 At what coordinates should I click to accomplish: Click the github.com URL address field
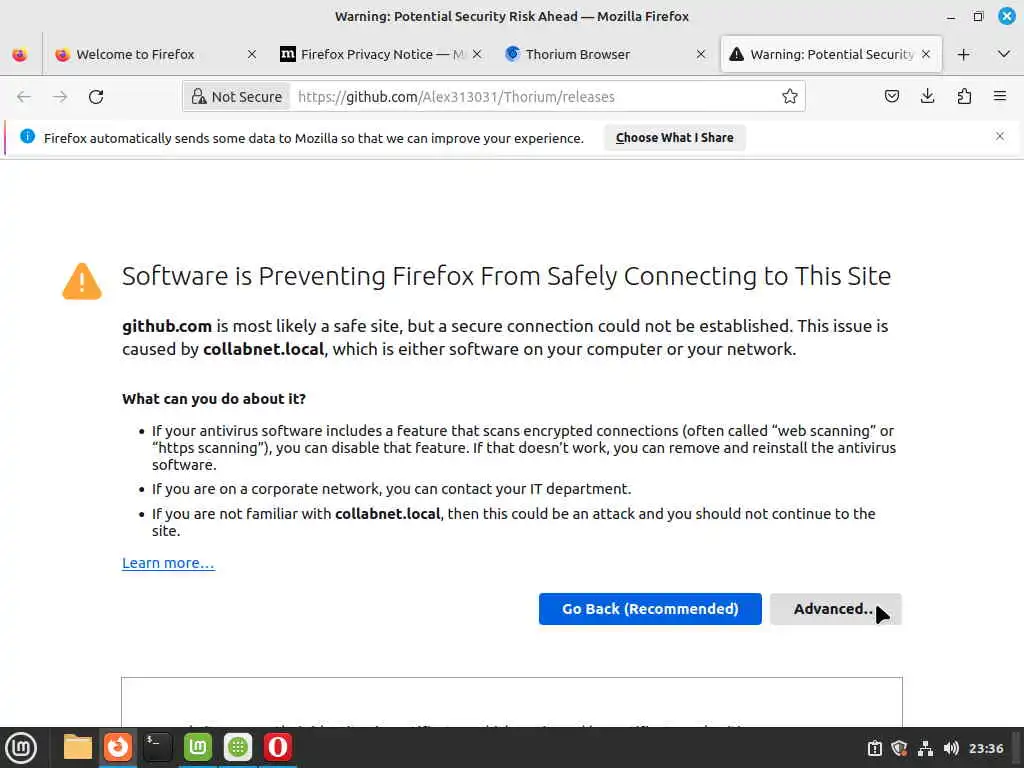click(530, 97)
